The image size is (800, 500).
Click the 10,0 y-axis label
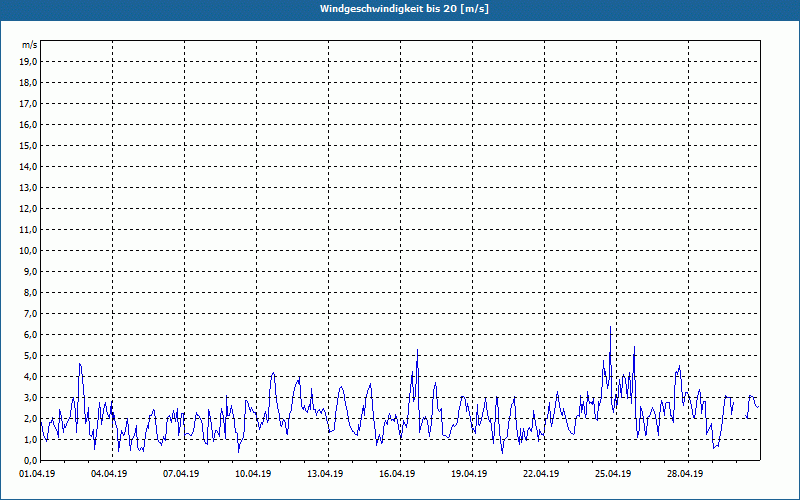click(x=28, y=251)
